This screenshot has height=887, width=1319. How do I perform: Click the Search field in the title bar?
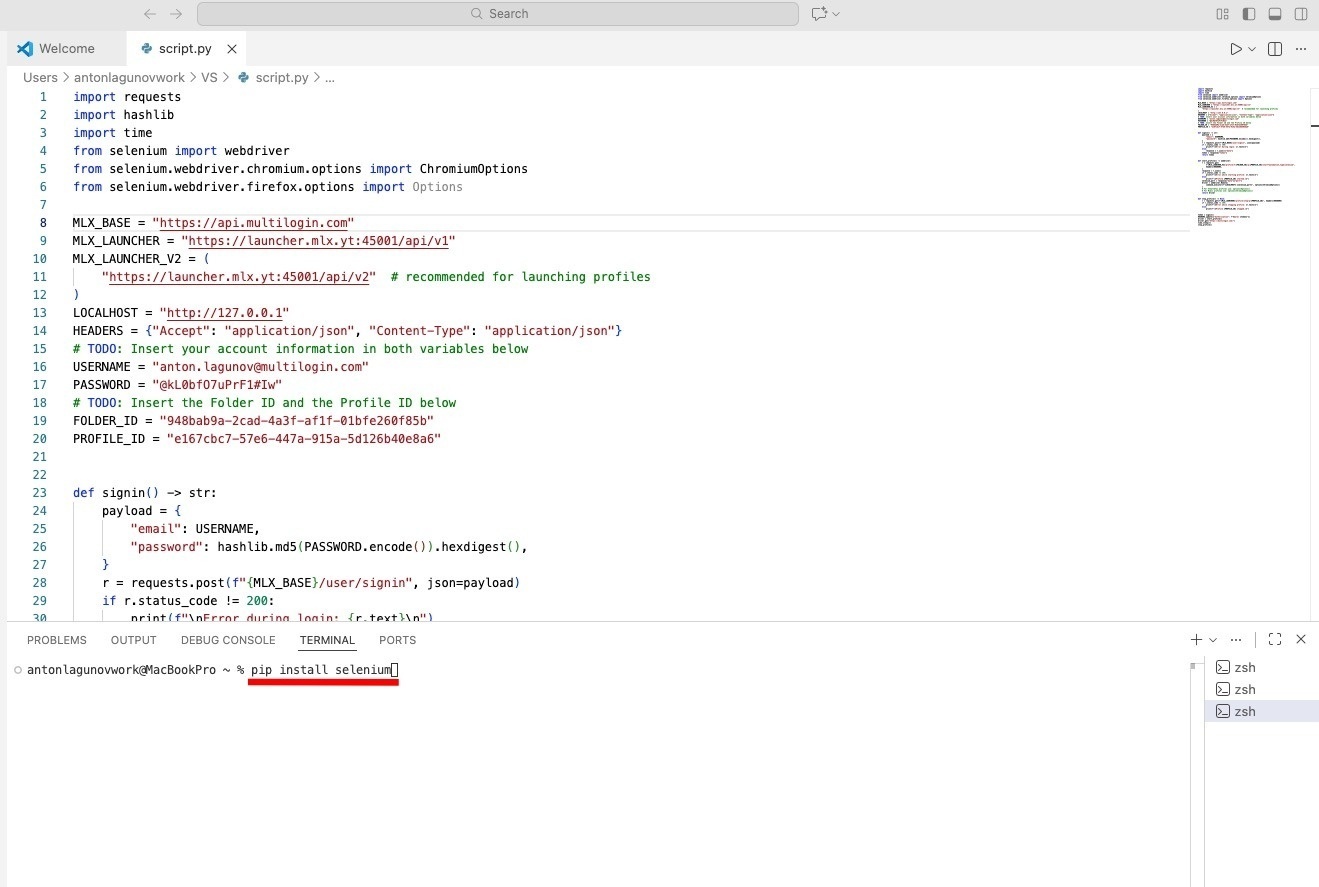click(499, 13)
